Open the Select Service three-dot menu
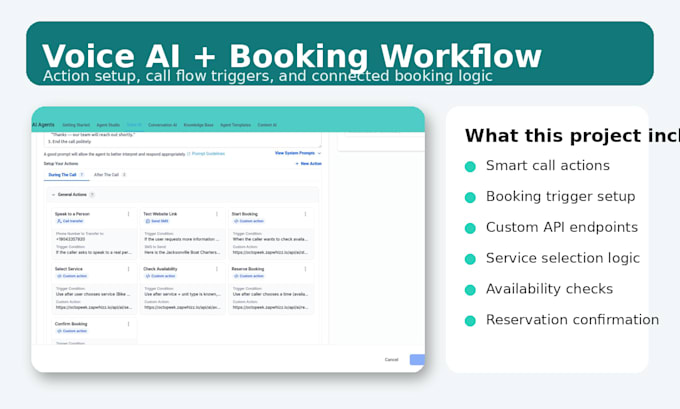680x409 pixels. point(128,269)
